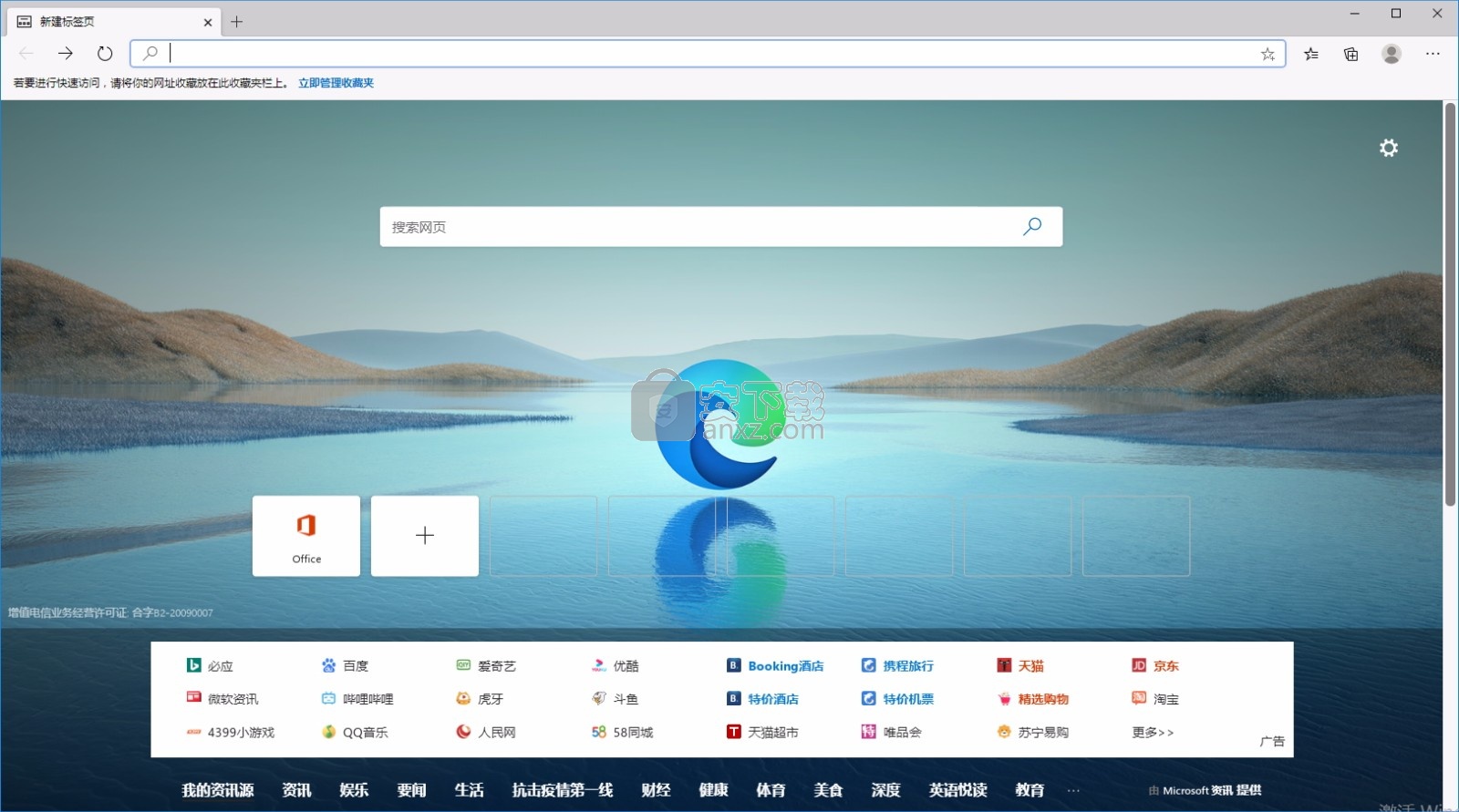The image size is (1459, 812).
Task: Open the 天猫超市 link
Action: coord(762,732)
